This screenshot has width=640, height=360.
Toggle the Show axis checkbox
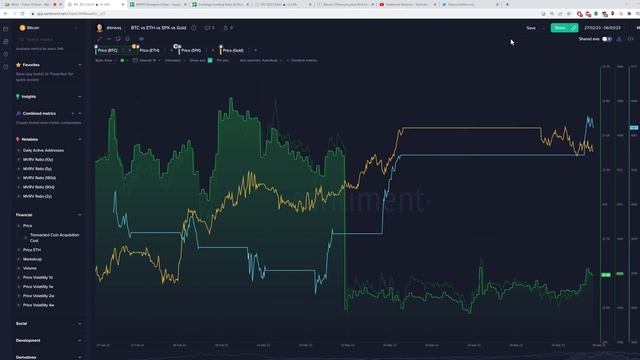click(210, 60)
